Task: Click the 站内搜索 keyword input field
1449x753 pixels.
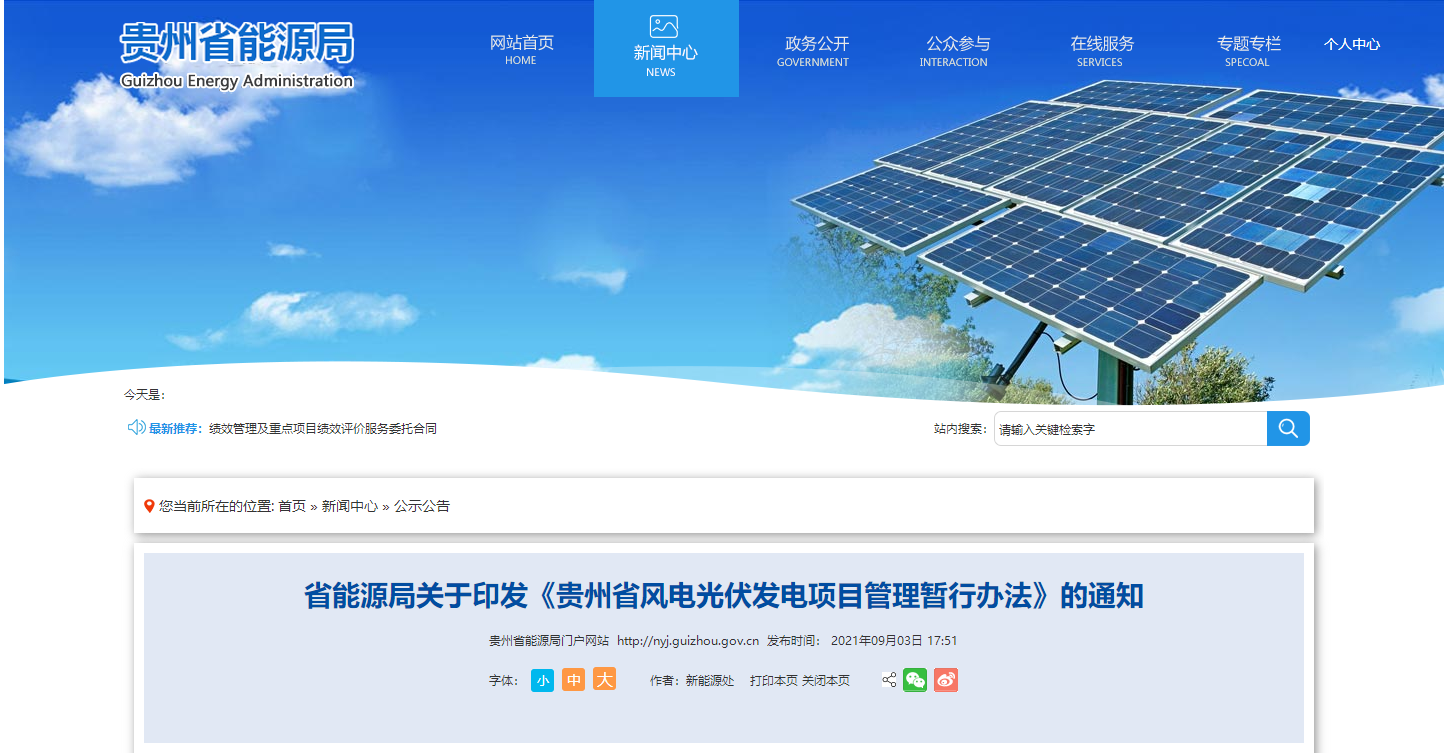Action: click(1131, 429)
